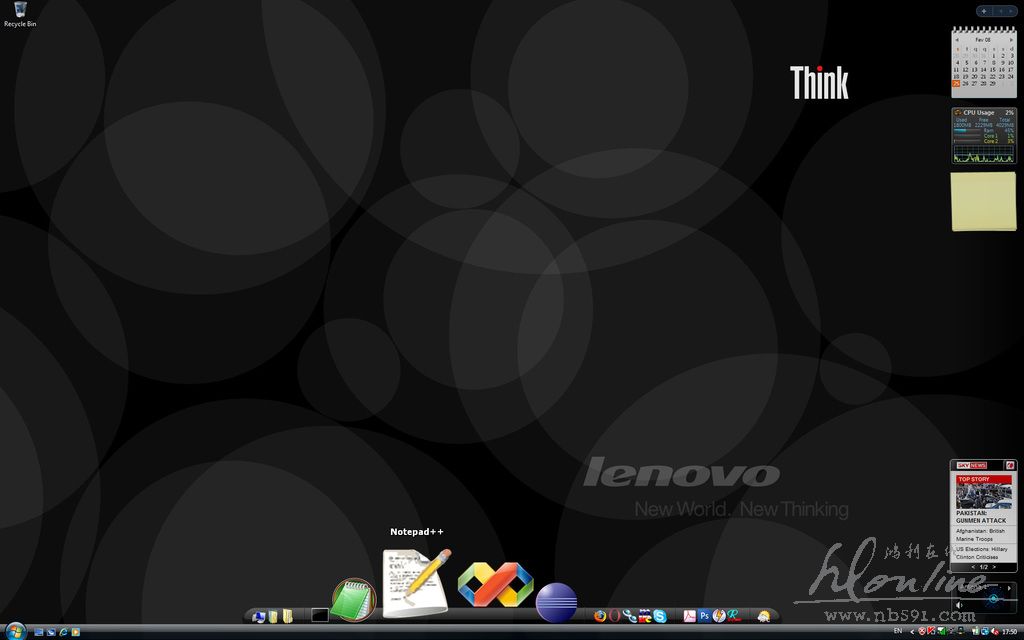Launch Notepad++ from the dock
The width and height of the screenshot is (1024, 640).
(x=416, y=583)
